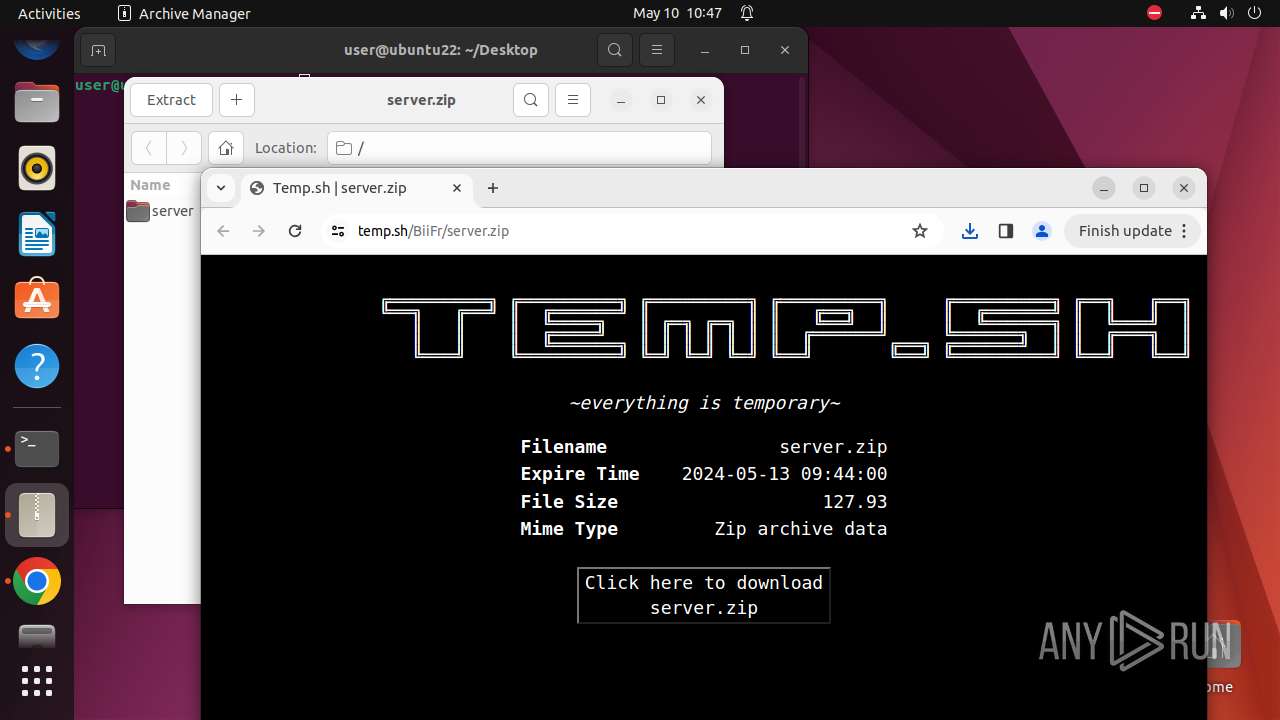The image size is (1280, 720).
Task: Go back in Archive Manager location
Action: click(149, 148)
